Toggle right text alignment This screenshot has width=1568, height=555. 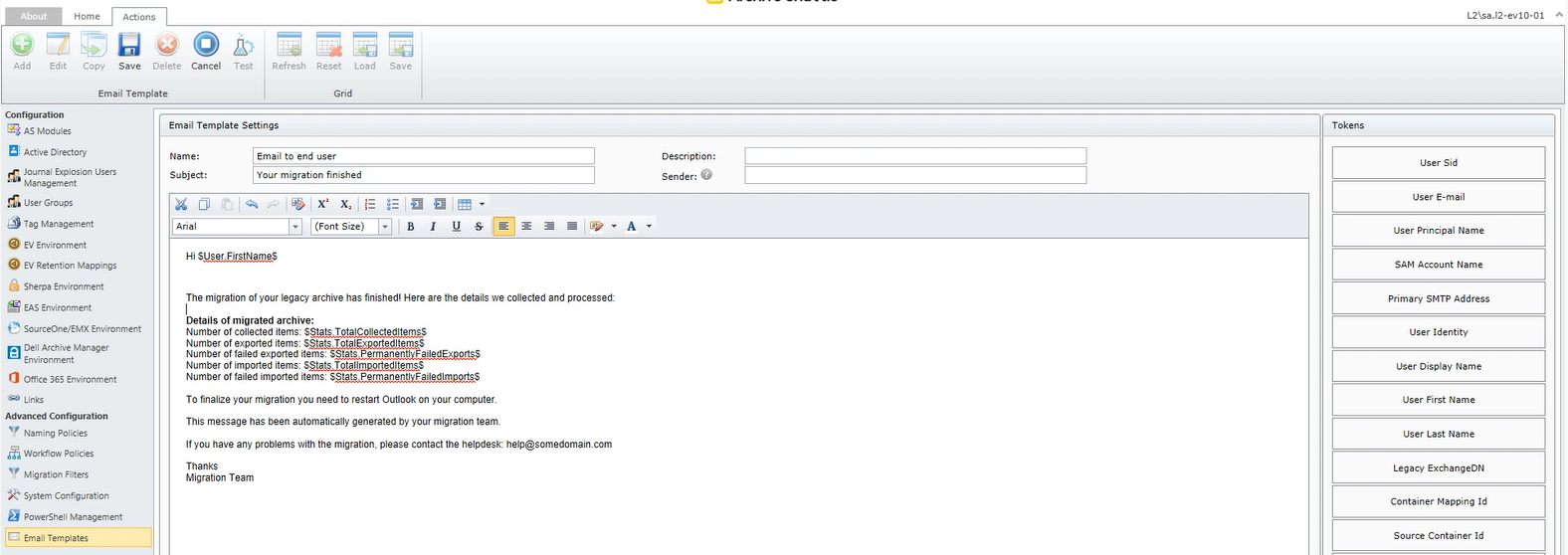click(x=549, y=227)
